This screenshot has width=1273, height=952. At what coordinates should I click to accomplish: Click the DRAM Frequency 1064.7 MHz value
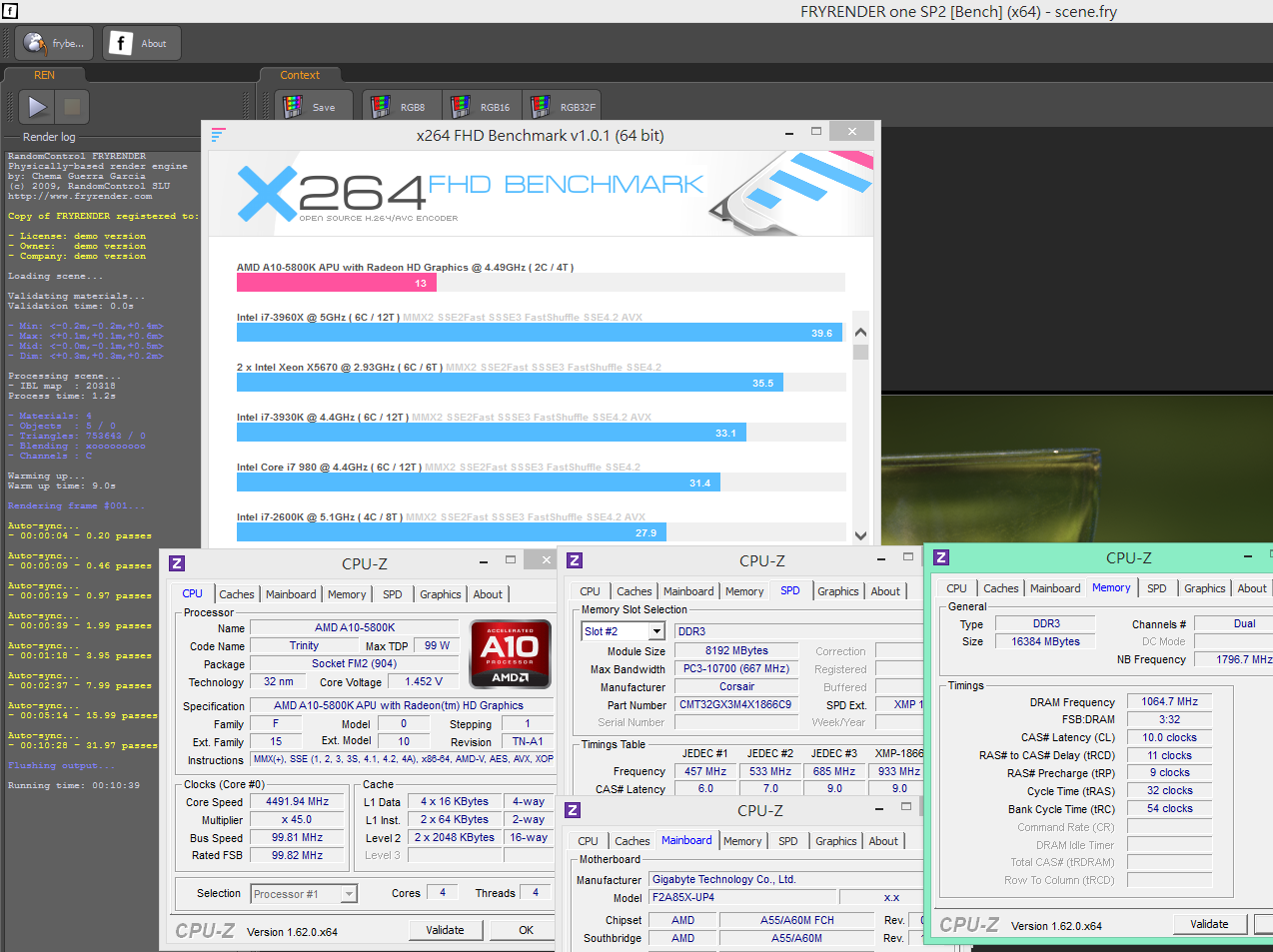coord(1170,701)
